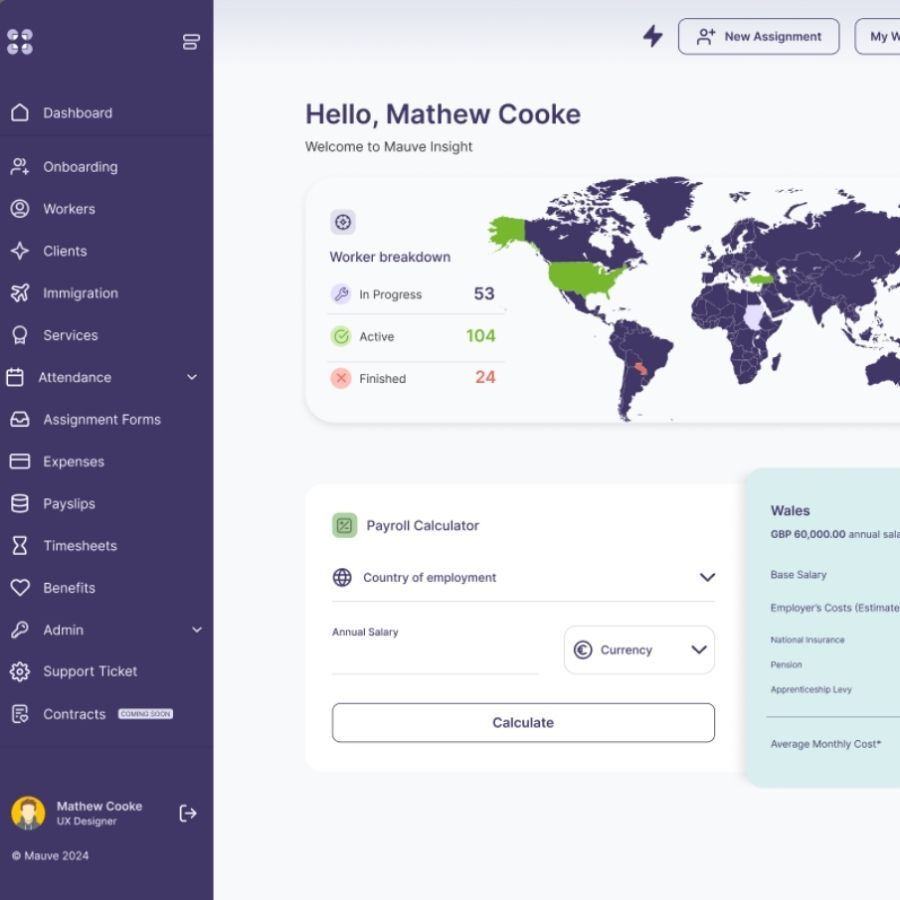900x900 pixels.
Task: Click the Workers profile icon
Action: point(20,208)
